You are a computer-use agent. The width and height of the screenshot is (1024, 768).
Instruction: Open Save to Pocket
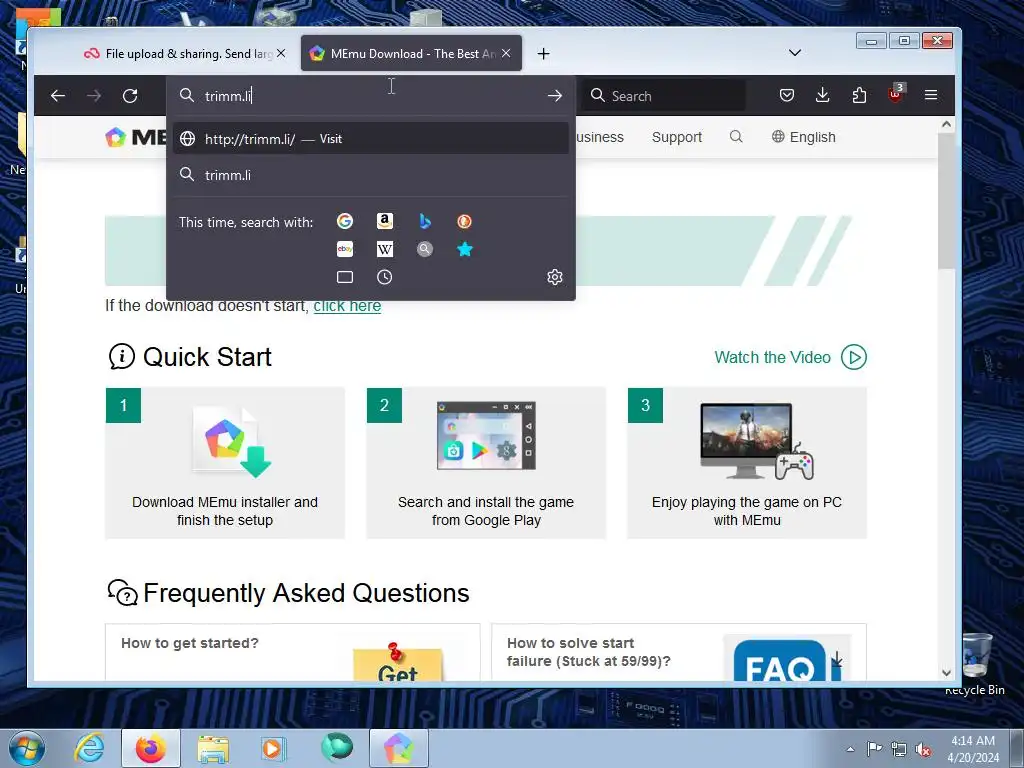tap(787, 95)
